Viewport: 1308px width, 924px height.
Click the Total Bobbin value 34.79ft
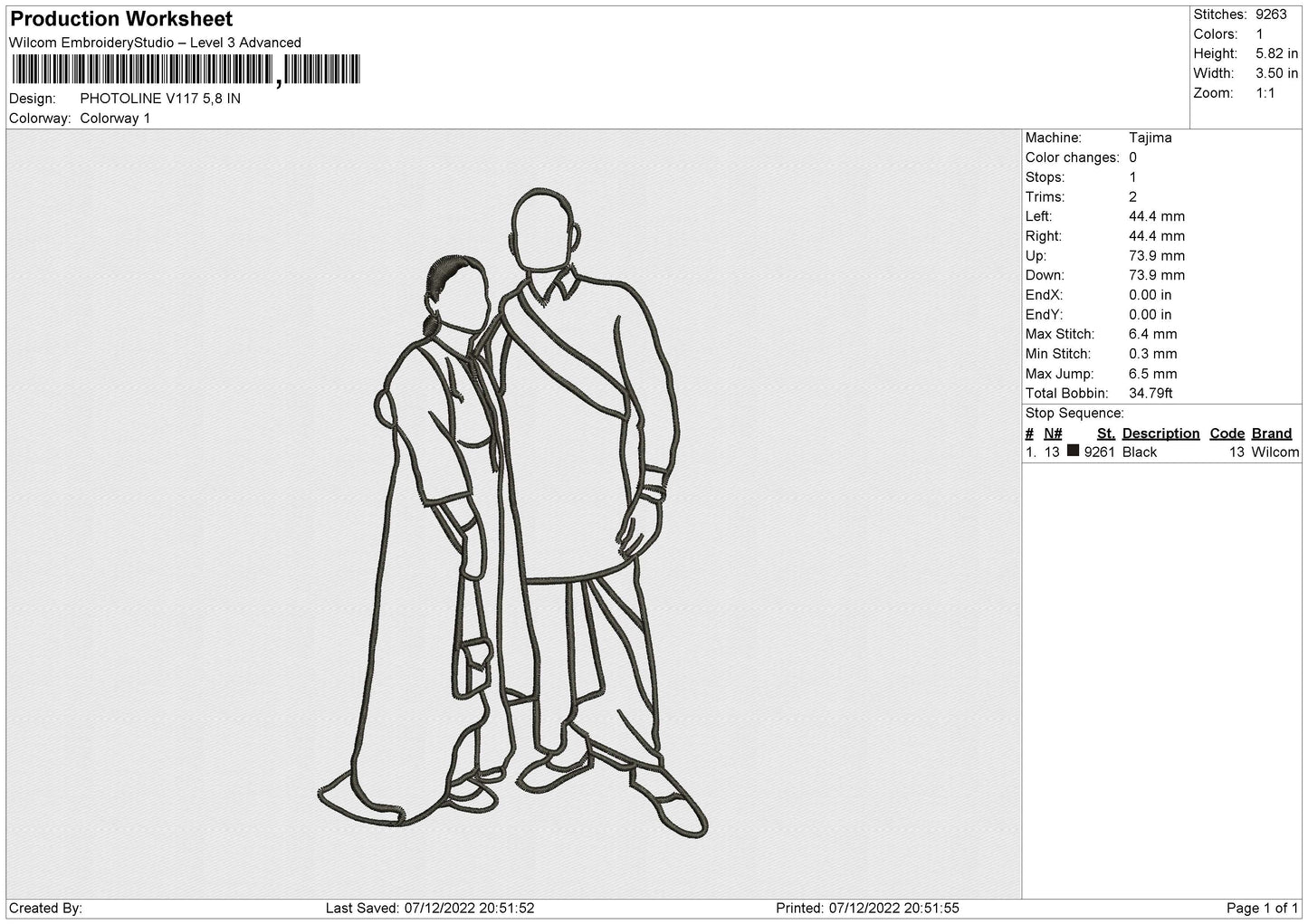click(x=1151, y=394)
